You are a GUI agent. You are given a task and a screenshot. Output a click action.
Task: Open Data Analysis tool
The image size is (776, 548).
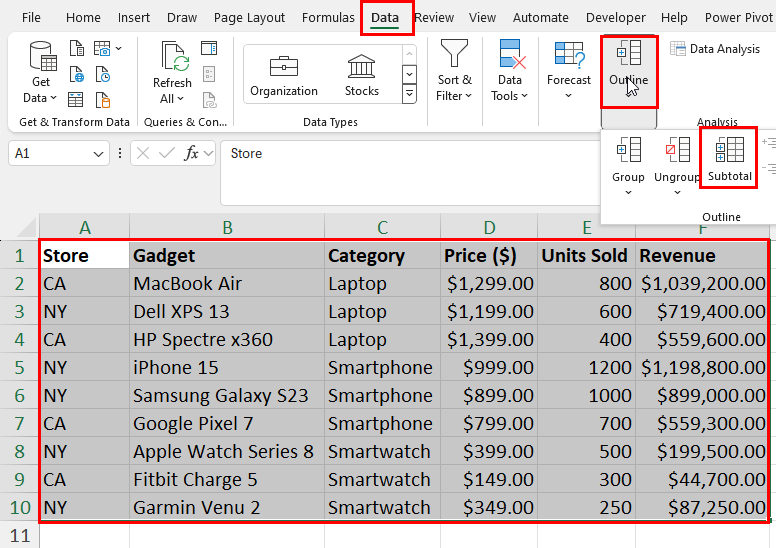(x=715, y=49)
